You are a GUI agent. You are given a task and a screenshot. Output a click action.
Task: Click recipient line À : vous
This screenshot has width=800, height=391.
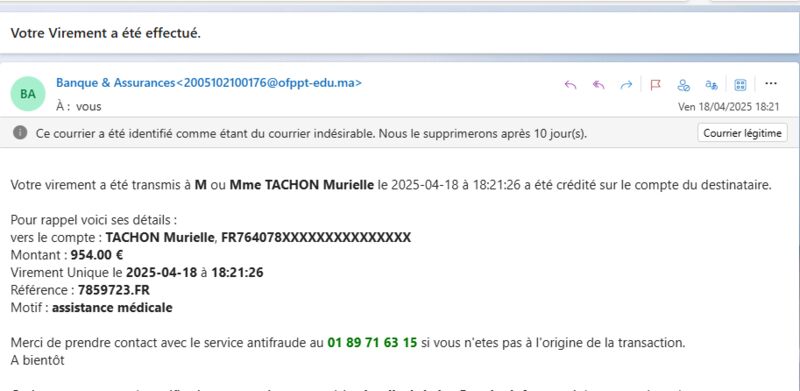coord(79,107)
